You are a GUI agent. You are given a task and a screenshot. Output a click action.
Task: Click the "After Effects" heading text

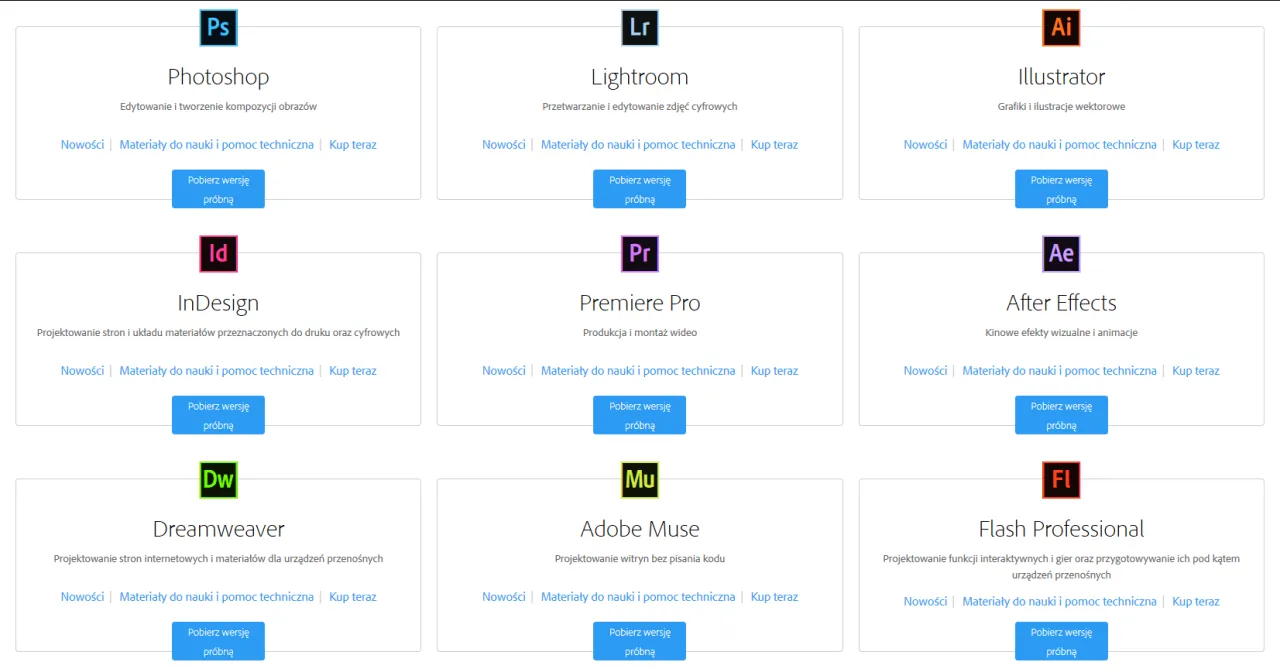point(1061,303)
